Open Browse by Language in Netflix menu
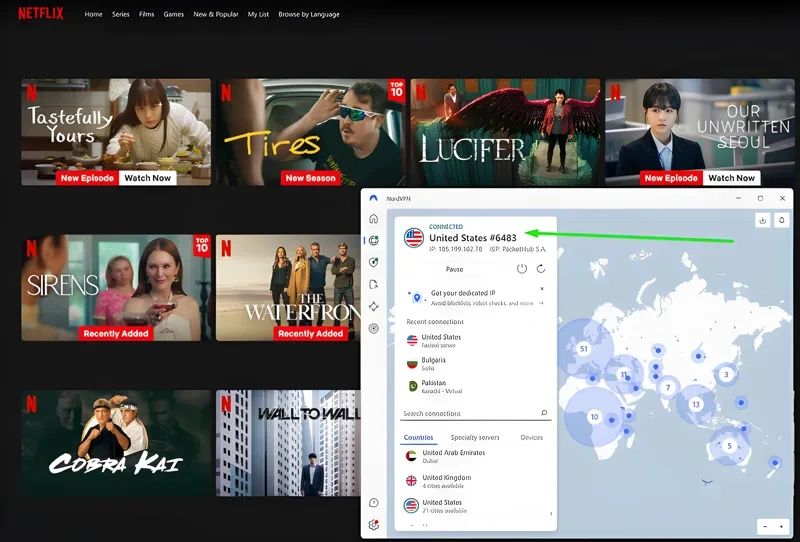This screenshot has height=542, width=800. tap(308, 14)
